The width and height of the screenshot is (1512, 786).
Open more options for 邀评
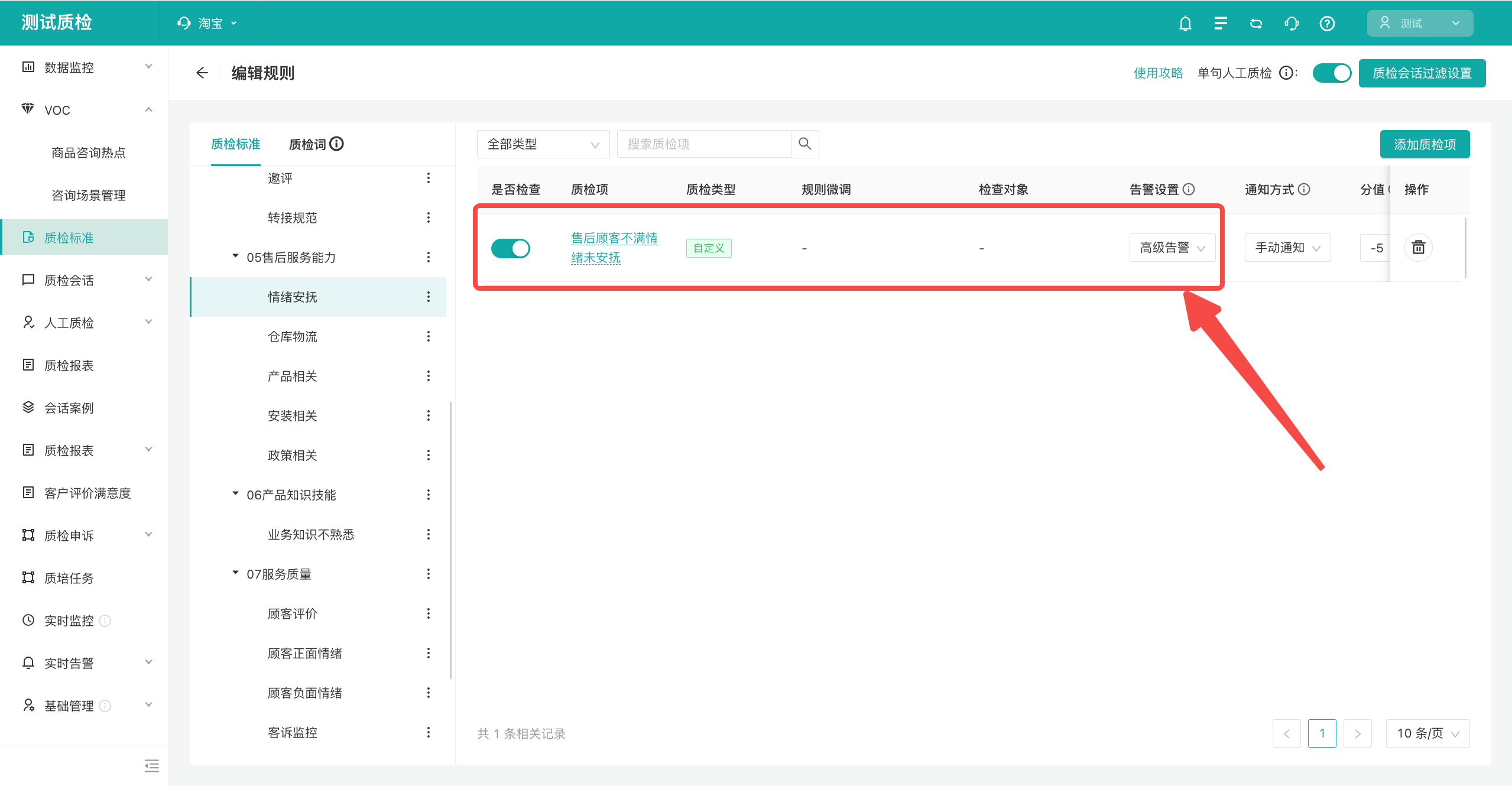tap(429, 178)
